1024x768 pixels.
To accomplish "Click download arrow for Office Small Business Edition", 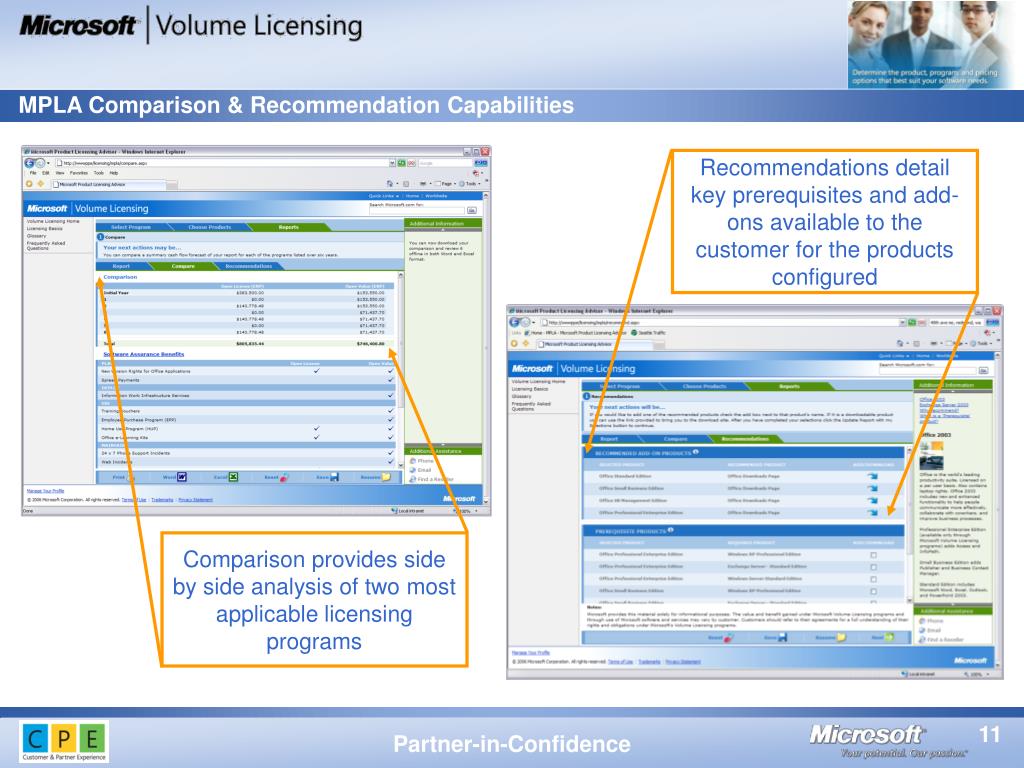I will click(872, 488).
